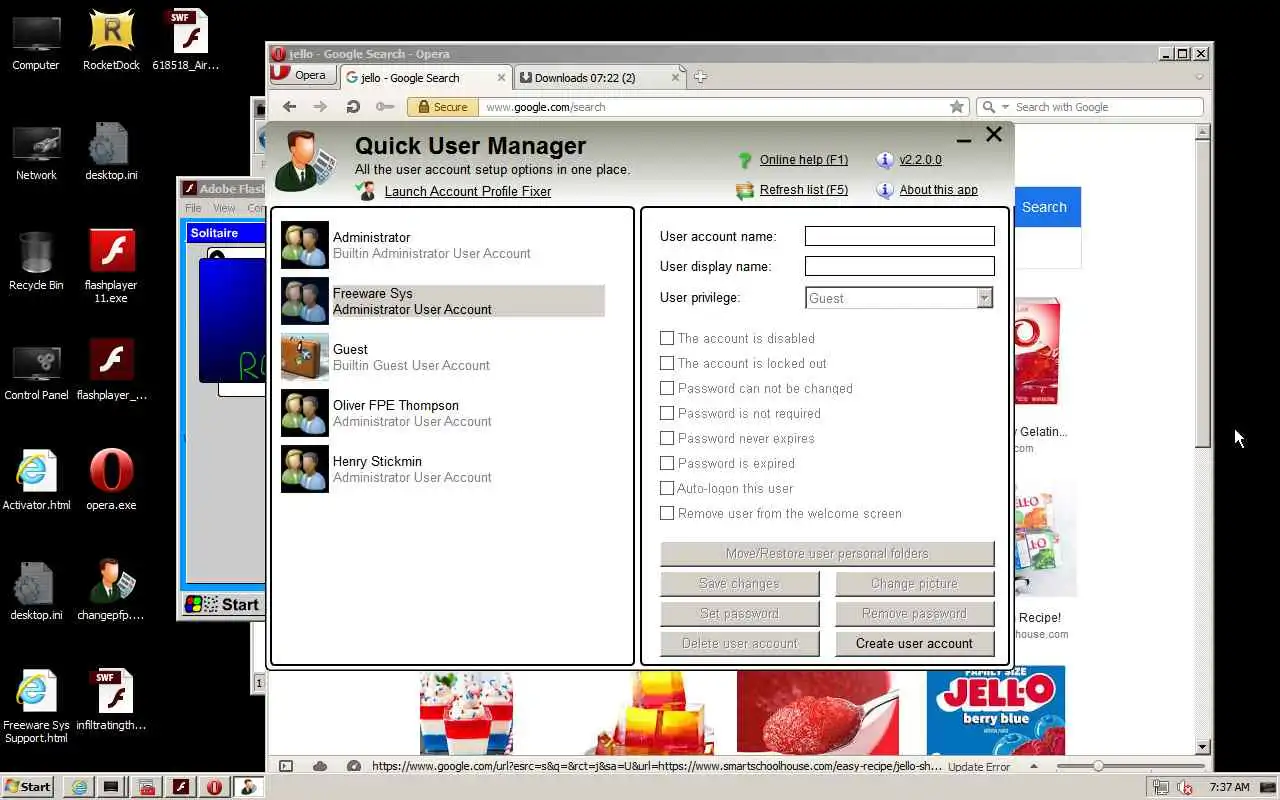Click info icon next to v2.2.0.0
The image size is (1280, 800).
884,160
